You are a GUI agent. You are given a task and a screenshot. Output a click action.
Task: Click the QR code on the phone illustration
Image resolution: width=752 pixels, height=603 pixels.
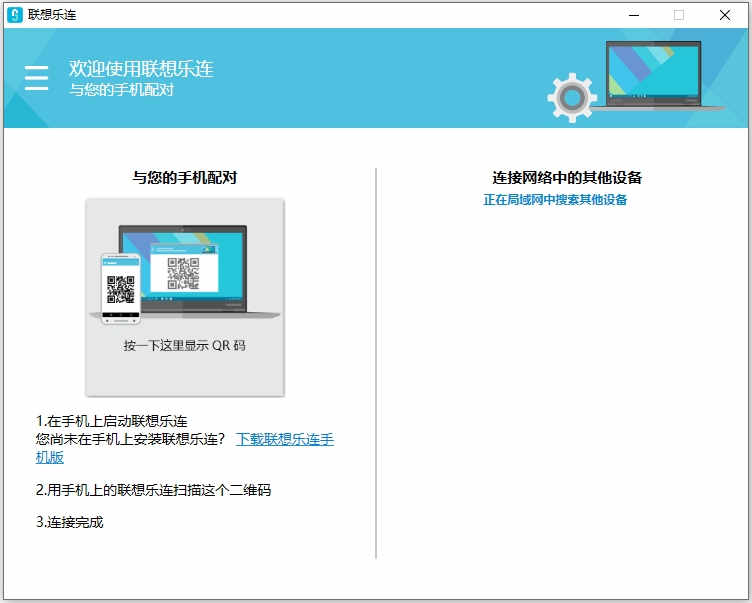click(120, 288)
